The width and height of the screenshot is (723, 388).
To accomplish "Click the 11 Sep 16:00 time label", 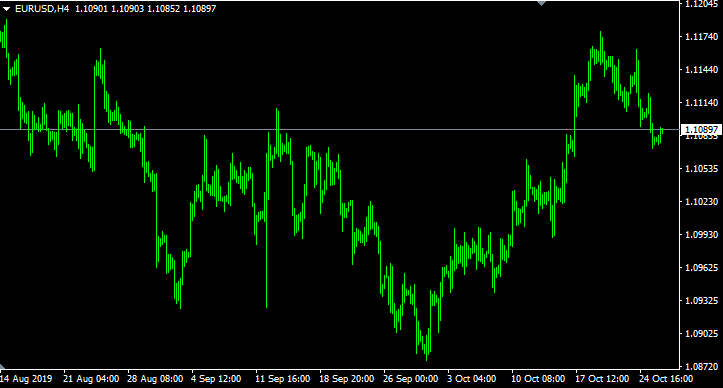I will click(x=283, y=379).
